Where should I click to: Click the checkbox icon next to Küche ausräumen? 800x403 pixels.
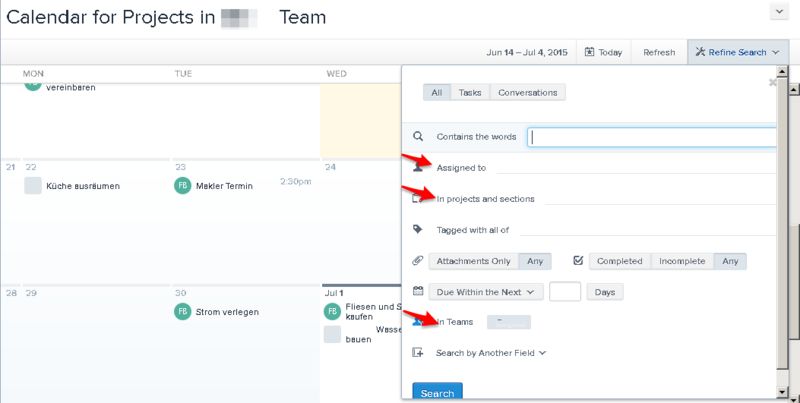pyautogui.click(x=33, y=186)
